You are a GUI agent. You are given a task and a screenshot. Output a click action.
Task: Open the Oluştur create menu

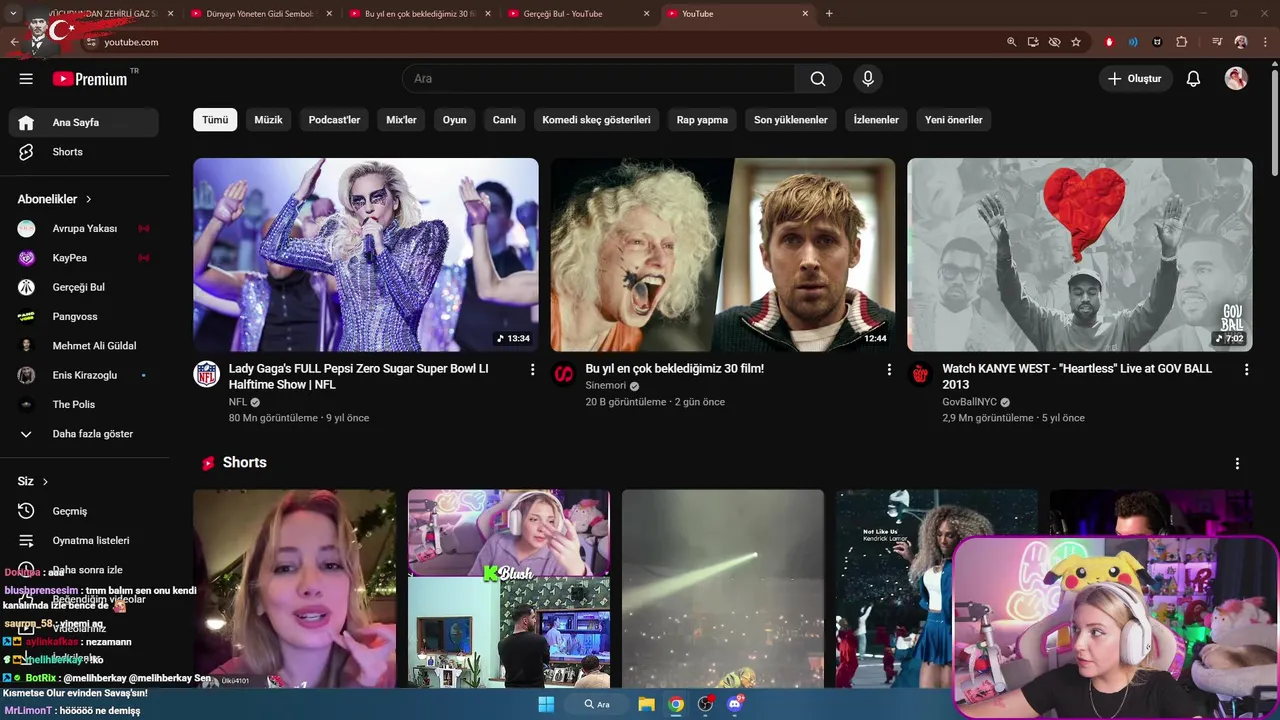pos(1135,79)
